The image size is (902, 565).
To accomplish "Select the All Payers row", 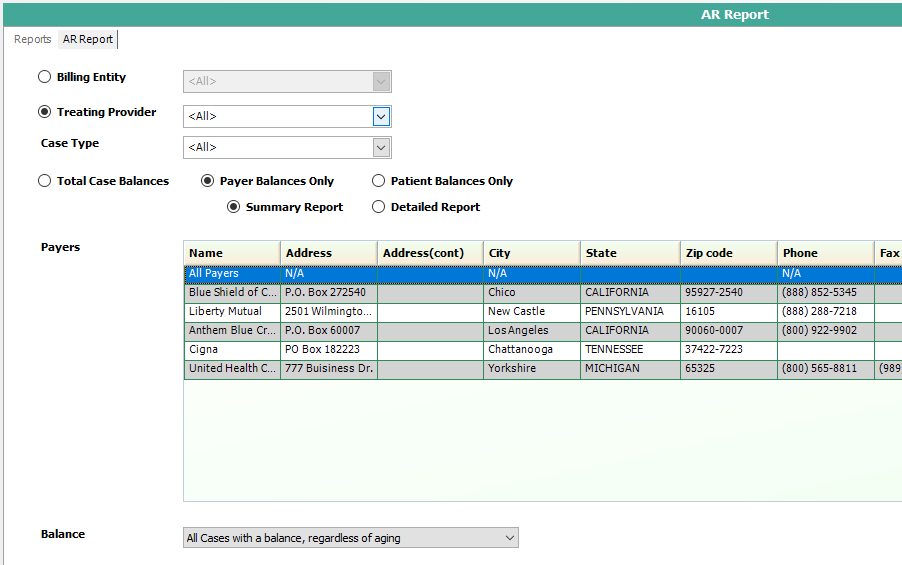I will [x=543, y=274].
